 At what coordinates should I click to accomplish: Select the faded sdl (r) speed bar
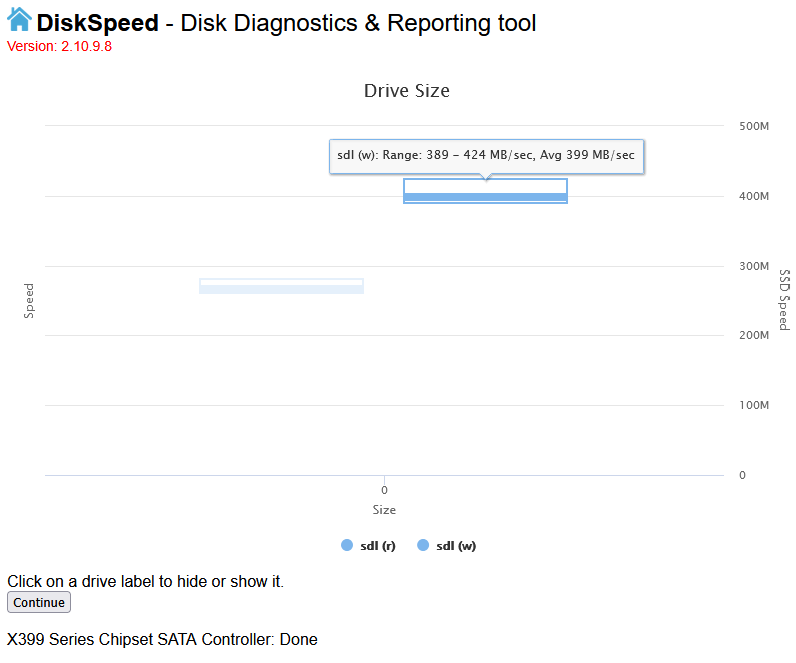[x=281, y=286]
